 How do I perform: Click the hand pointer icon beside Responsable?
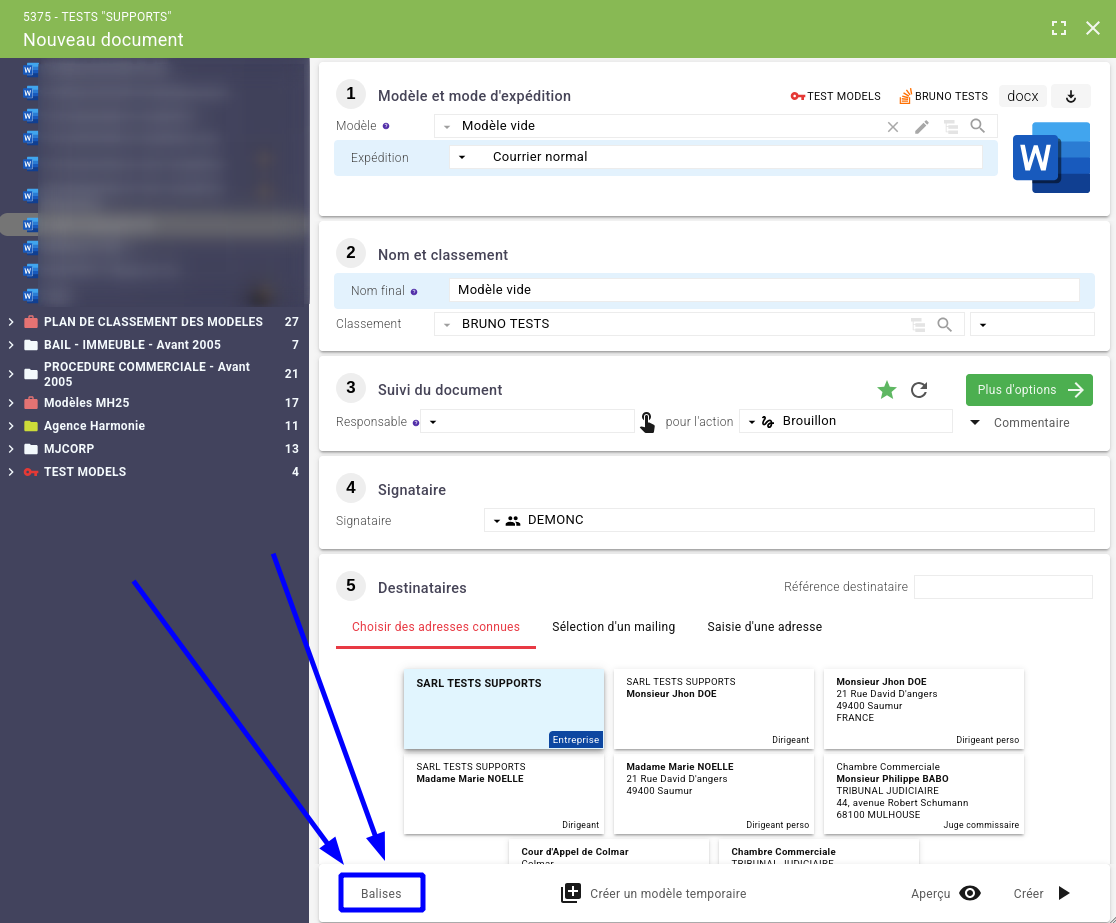coord(647,422)
